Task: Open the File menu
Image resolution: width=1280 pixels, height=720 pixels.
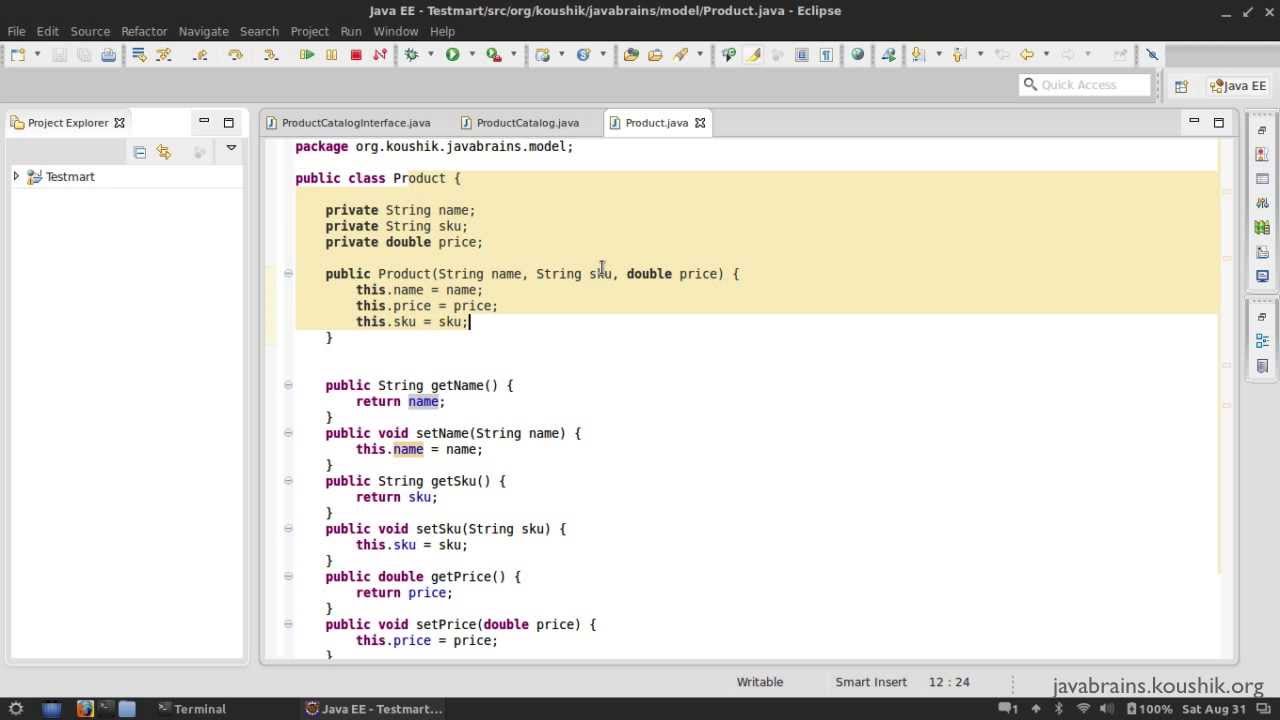Action: [x=17, y=31]
